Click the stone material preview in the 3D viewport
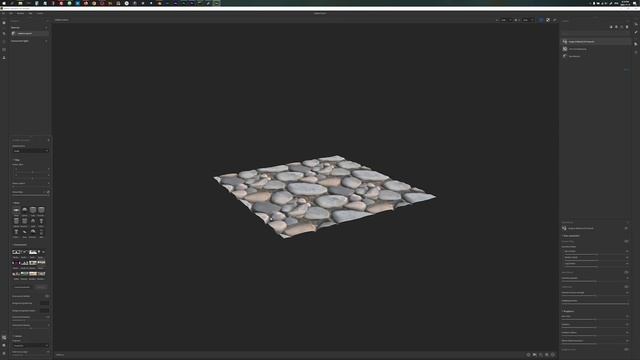This screenshot has height=360, width=640. click(x=324, y=196)
